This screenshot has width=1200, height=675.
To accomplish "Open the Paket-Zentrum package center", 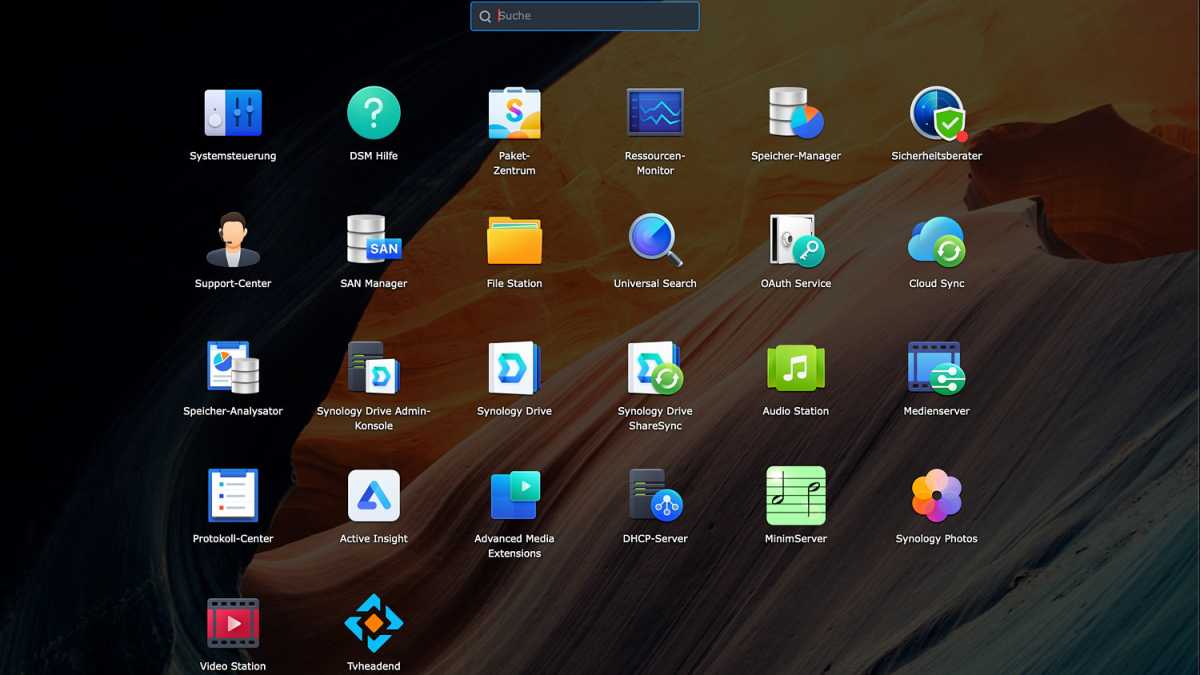I will (x=514, y=113).
